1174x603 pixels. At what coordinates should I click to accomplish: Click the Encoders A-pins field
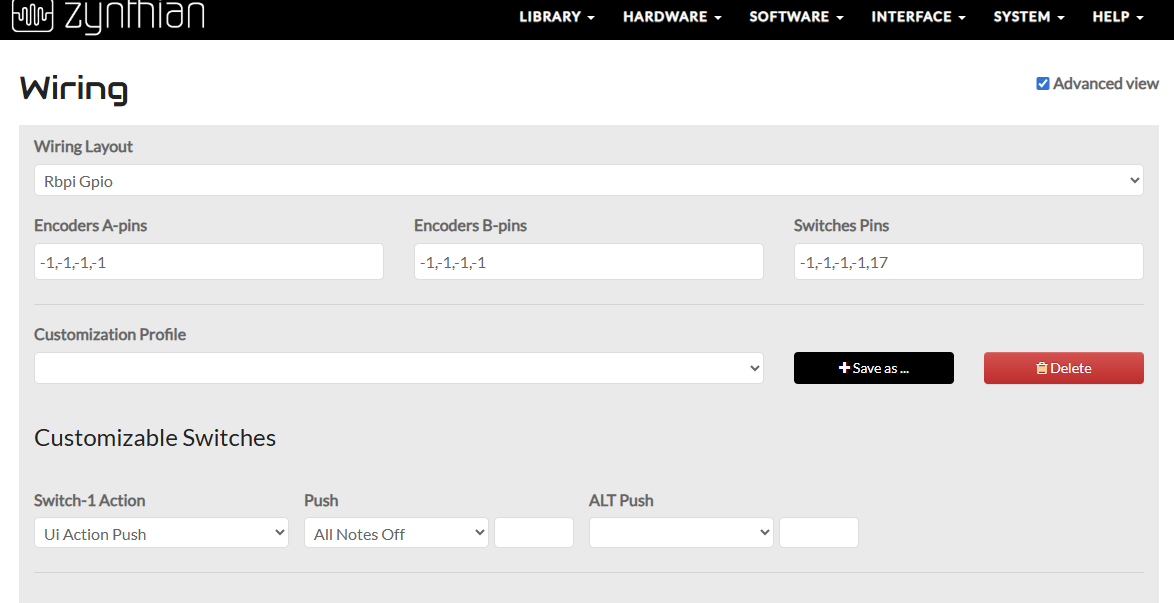pos(208,262)
